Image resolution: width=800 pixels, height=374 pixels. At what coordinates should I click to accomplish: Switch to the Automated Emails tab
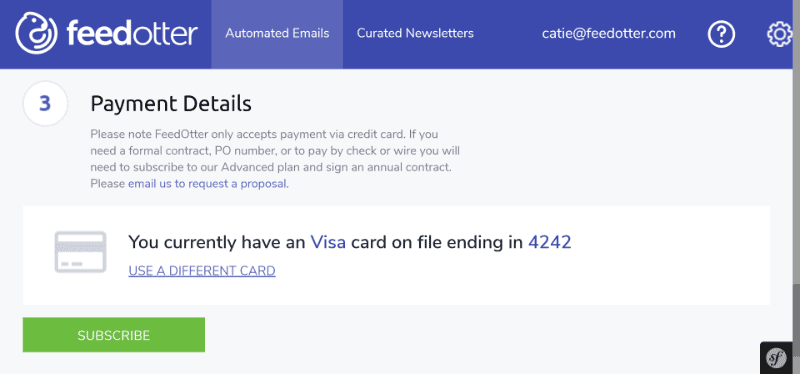[277, 34]
